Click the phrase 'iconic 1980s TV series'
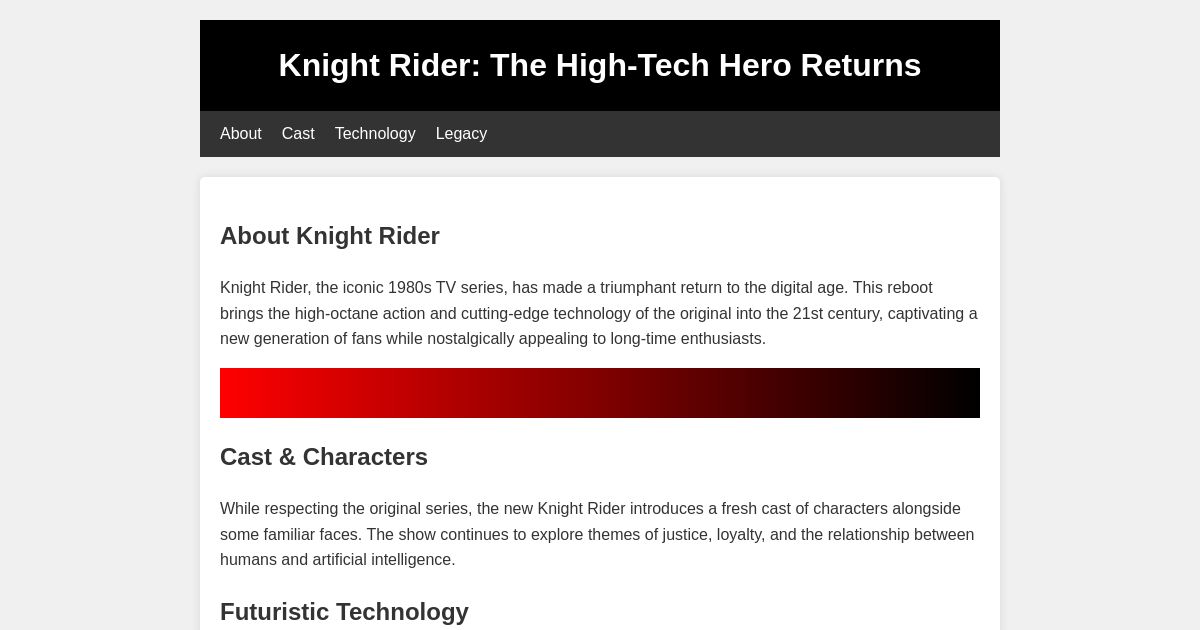 (415, 288)
